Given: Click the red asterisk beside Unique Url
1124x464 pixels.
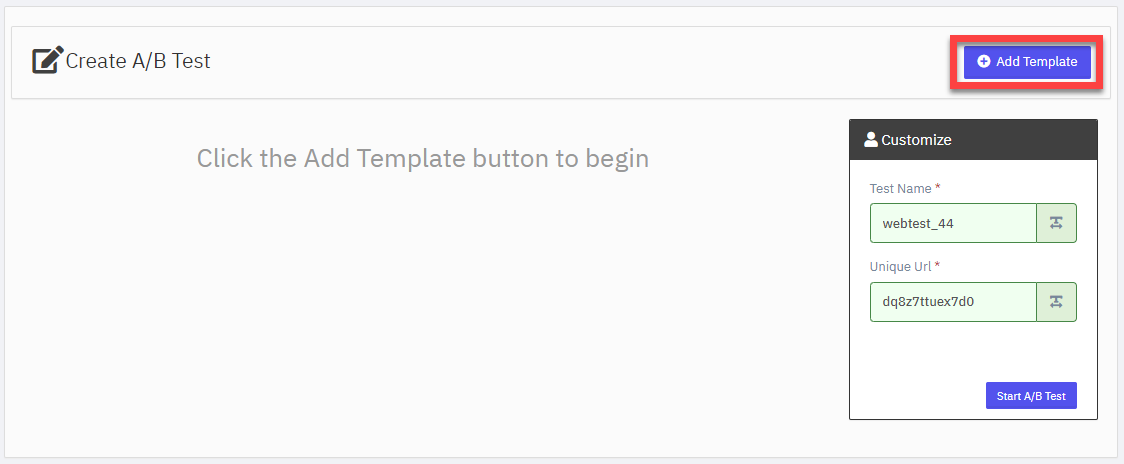Looking at the screenshot, I should point(938,266).
